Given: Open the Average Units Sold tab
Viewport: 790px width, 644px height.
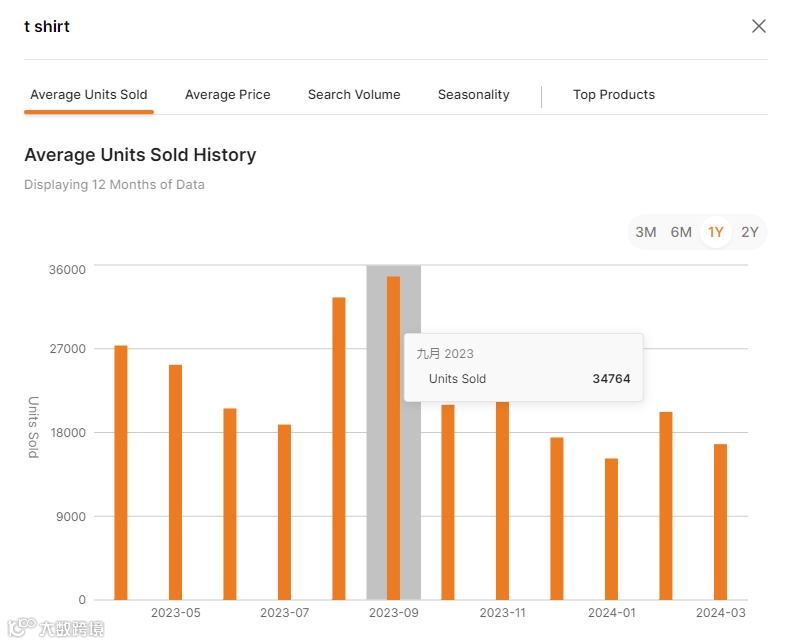Looking at the screenshot, I should [x=89, y=95].
